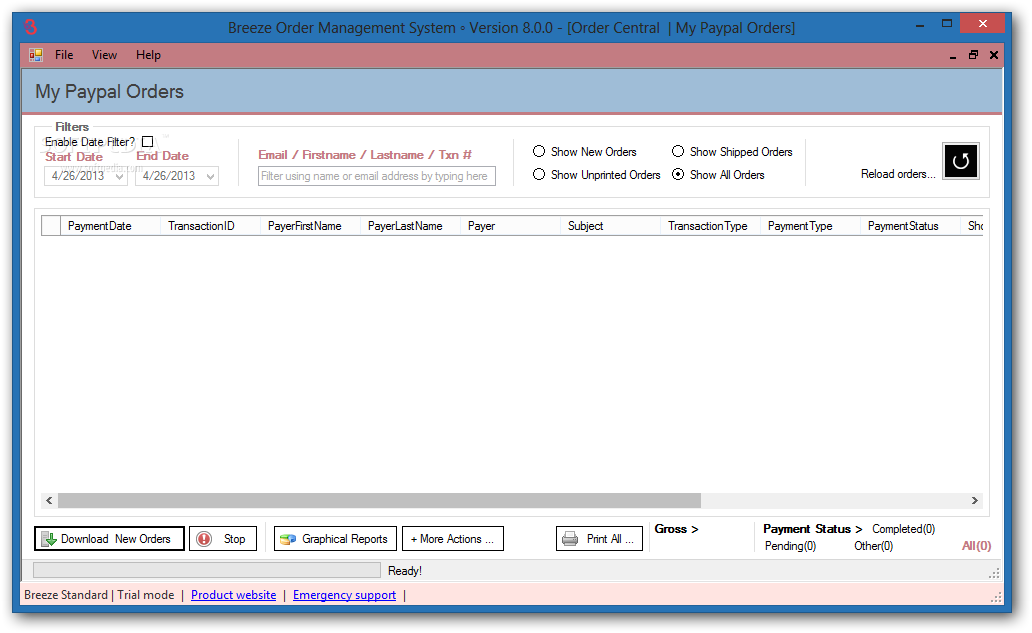Click the scrollbar right arrow
Image resolution: width=1032 pixels, height=633 pixels.
pyautogui.click(x=975, y=501)
